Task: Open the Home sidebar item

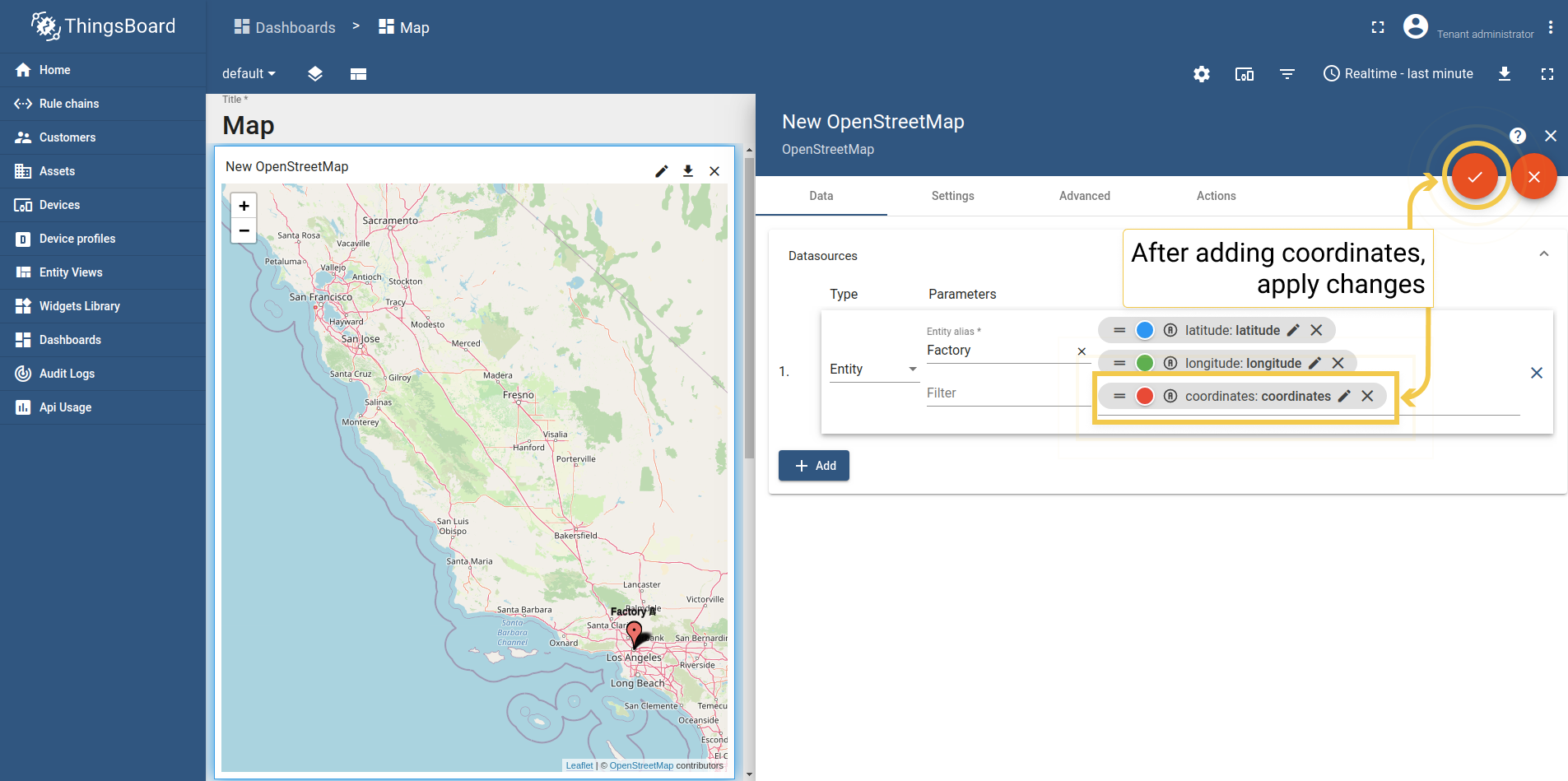Action: coord(103,70)
